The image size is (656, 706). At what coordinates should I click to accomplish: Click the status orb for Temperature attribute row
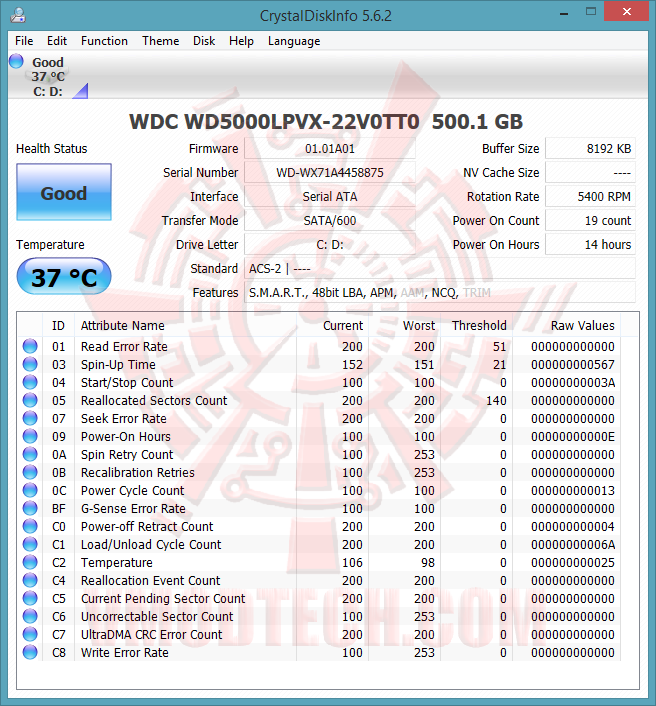(30, 562)
